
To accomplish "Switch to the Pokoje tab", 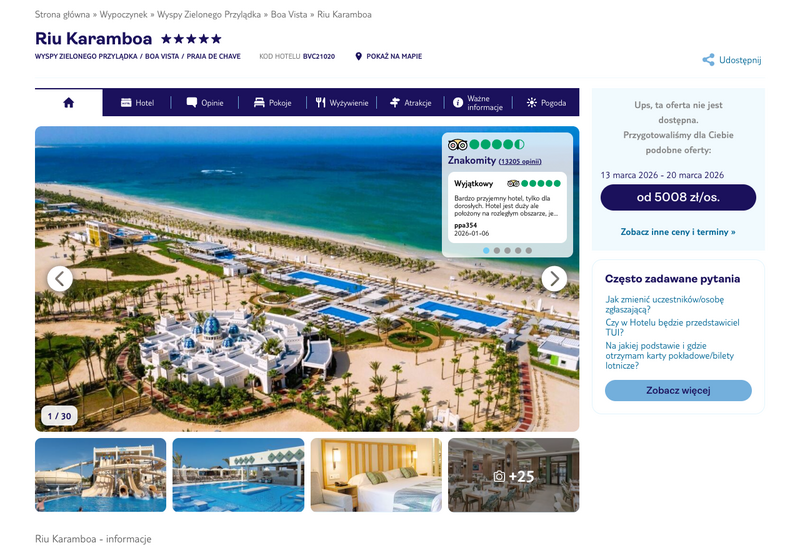I will point(272,103).
